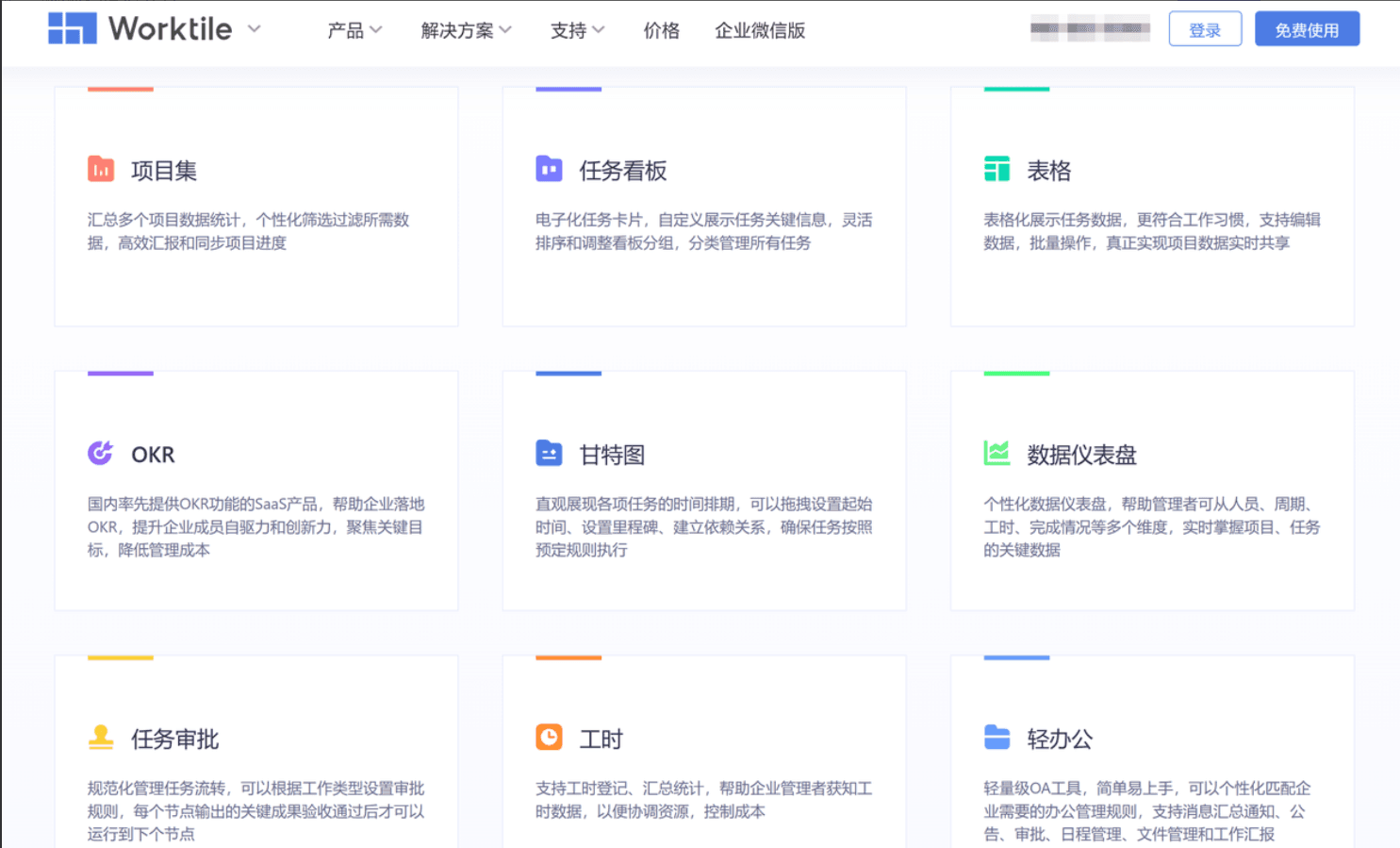The height and width of the screenshot is (848, 1400).
Task: Click the 甘特图 description starting 直观展现
Action: 704,526
